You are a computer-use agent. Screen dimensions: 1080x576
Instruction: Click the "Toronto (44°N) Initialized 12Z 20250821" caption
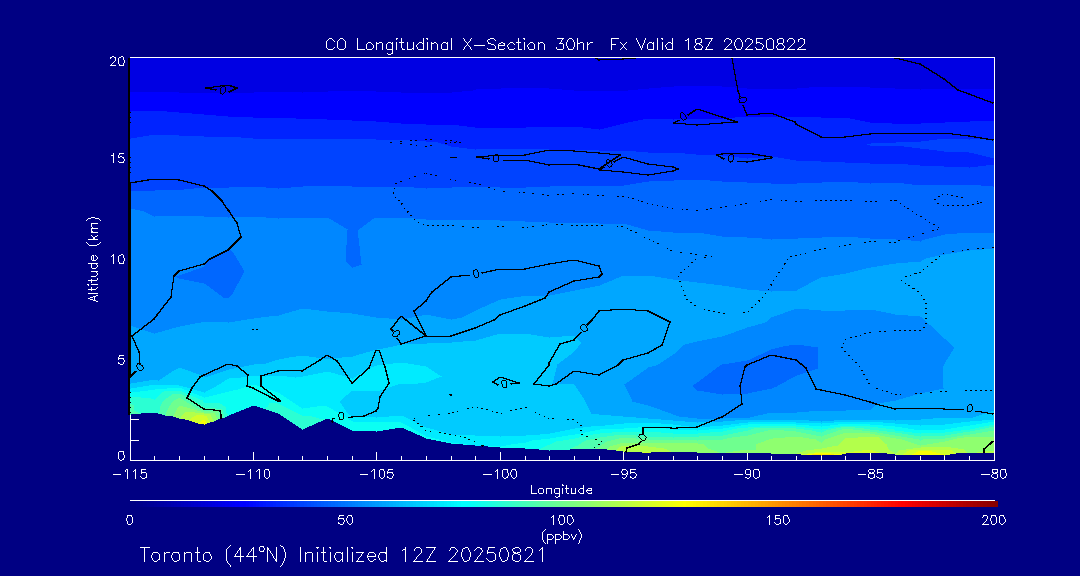coord(343,555)
